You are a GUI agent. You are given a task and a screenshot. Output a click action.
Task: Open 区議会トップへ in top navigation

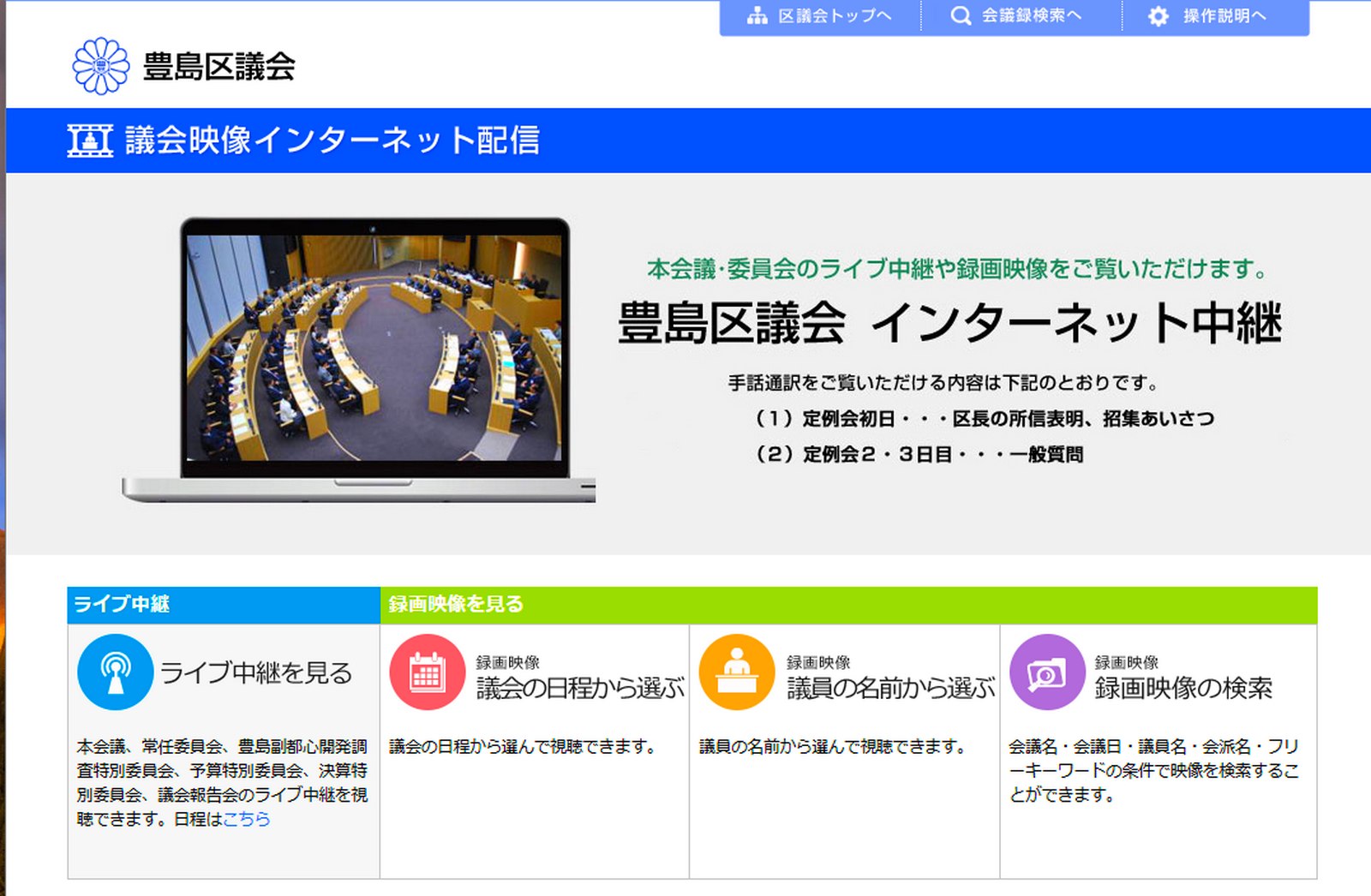tap(834, 16)
